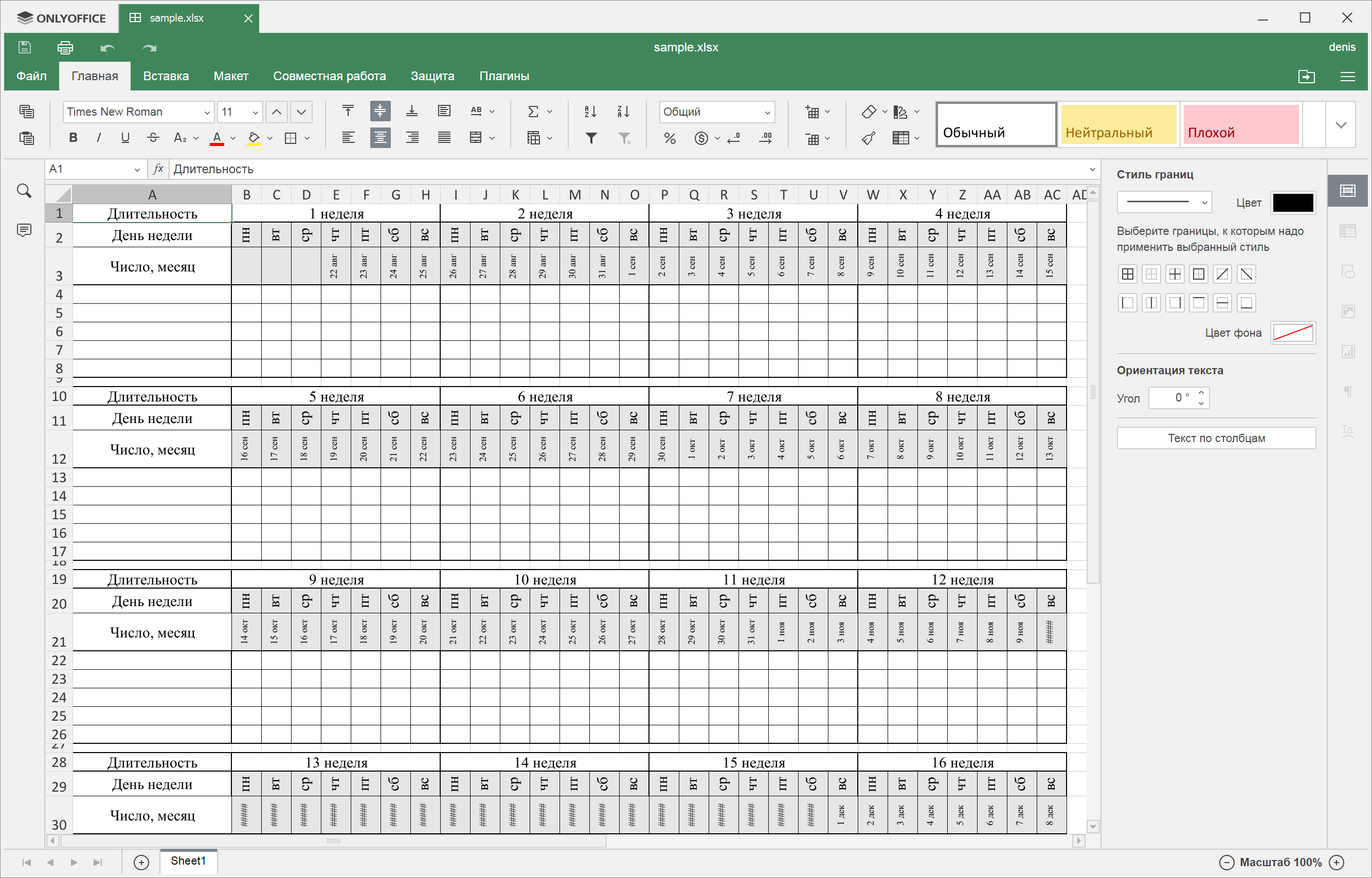Open the font size dropdown
The height and width of the screenshot is (878, 1372).
tap(256, 112)
